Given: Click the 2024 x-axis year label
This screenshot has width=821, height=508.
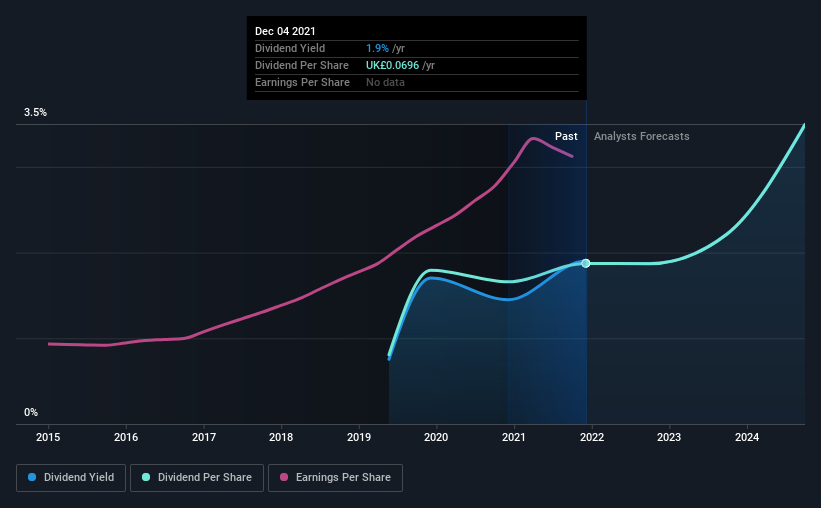Looking at the screenshot, I should [747, 437].
